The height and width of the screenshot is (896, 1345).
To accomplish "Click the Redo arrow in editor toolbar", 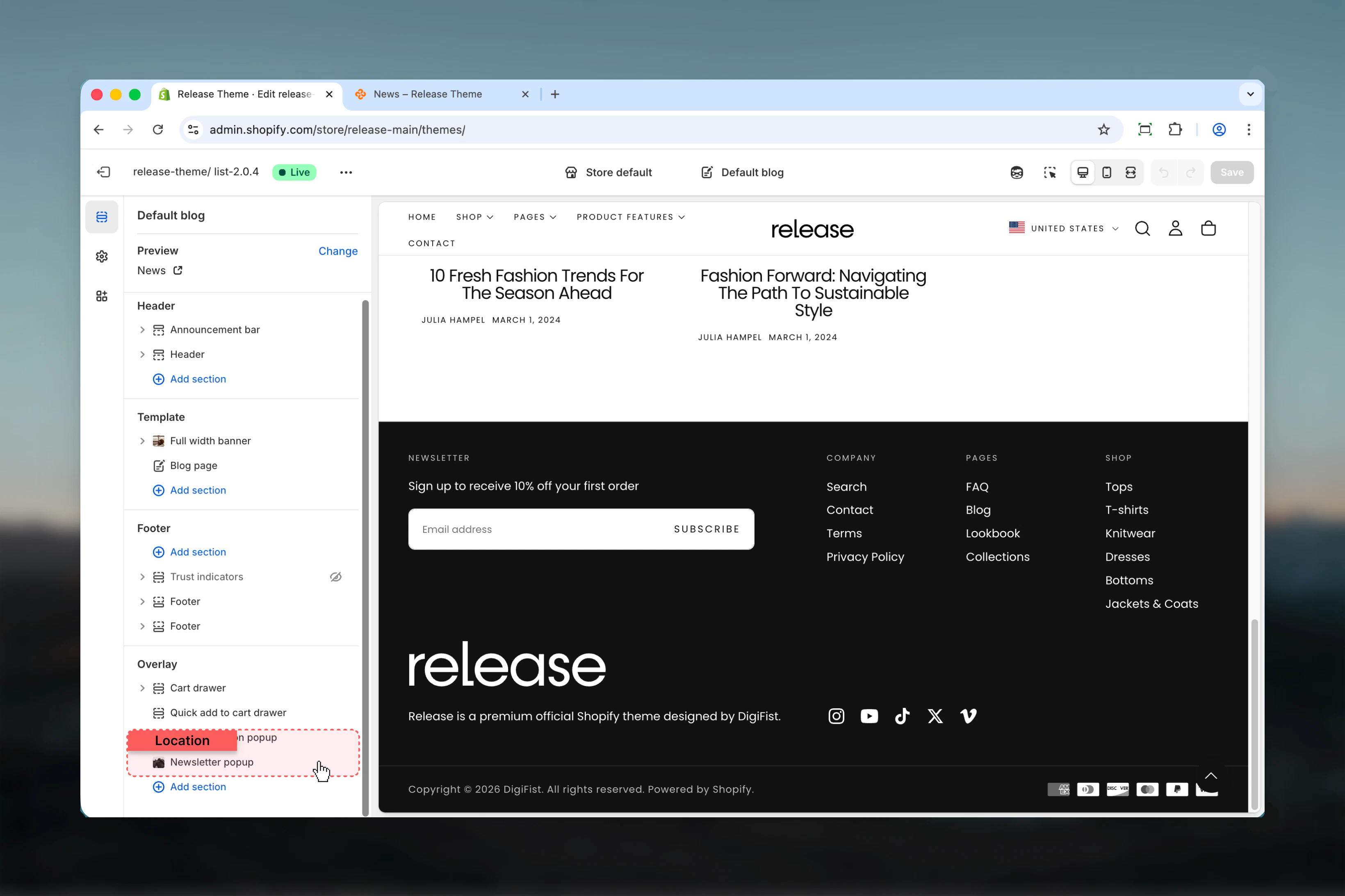I will [1191, 172].
